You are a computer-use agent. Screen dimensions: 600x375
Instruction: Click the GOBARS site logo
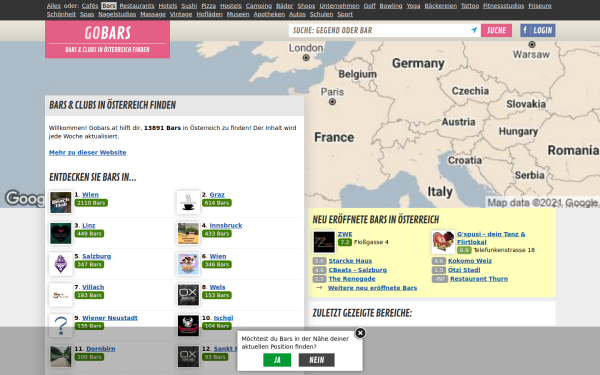coord(108,39)
